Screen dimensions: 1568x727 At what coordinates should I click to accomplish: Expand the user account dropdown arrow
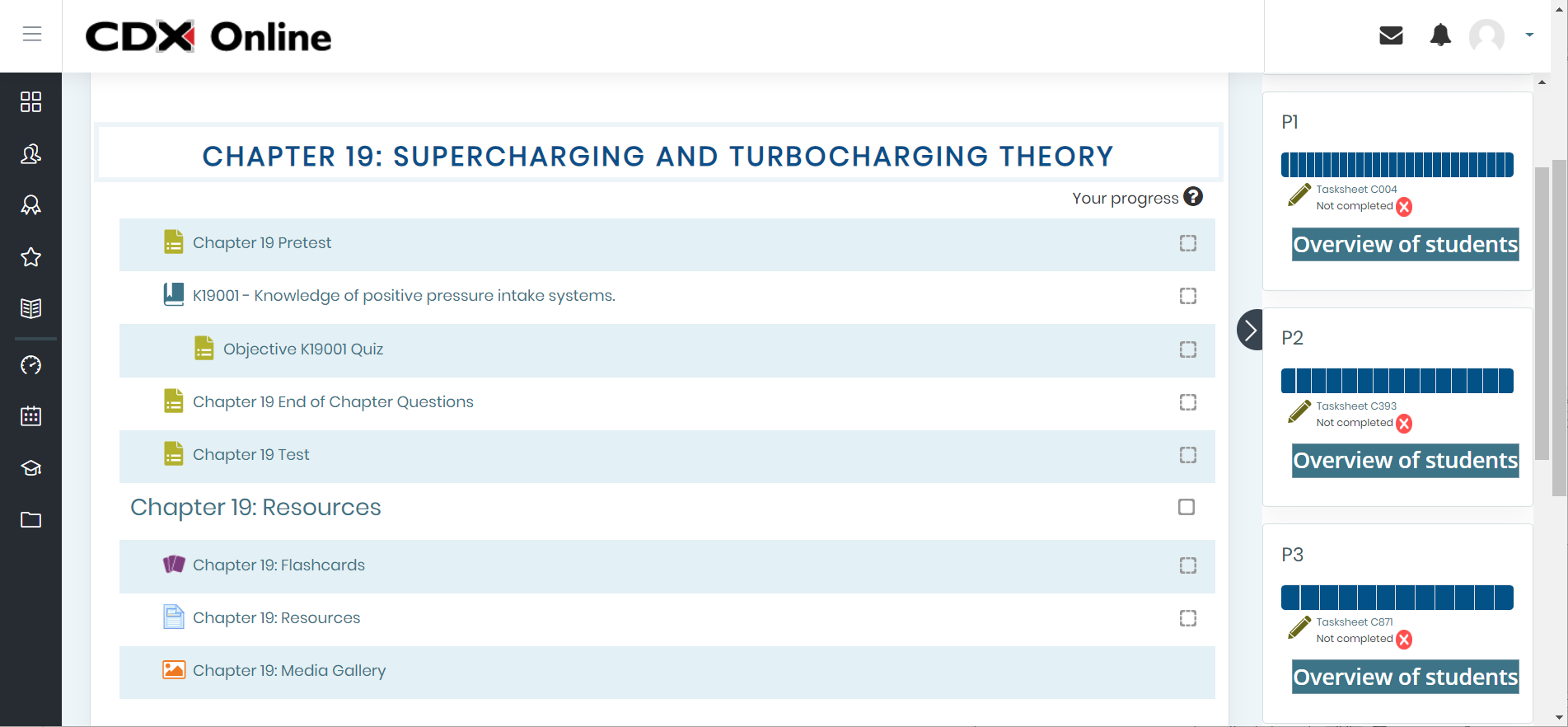pyautogui.click(x=1529, y=35)
